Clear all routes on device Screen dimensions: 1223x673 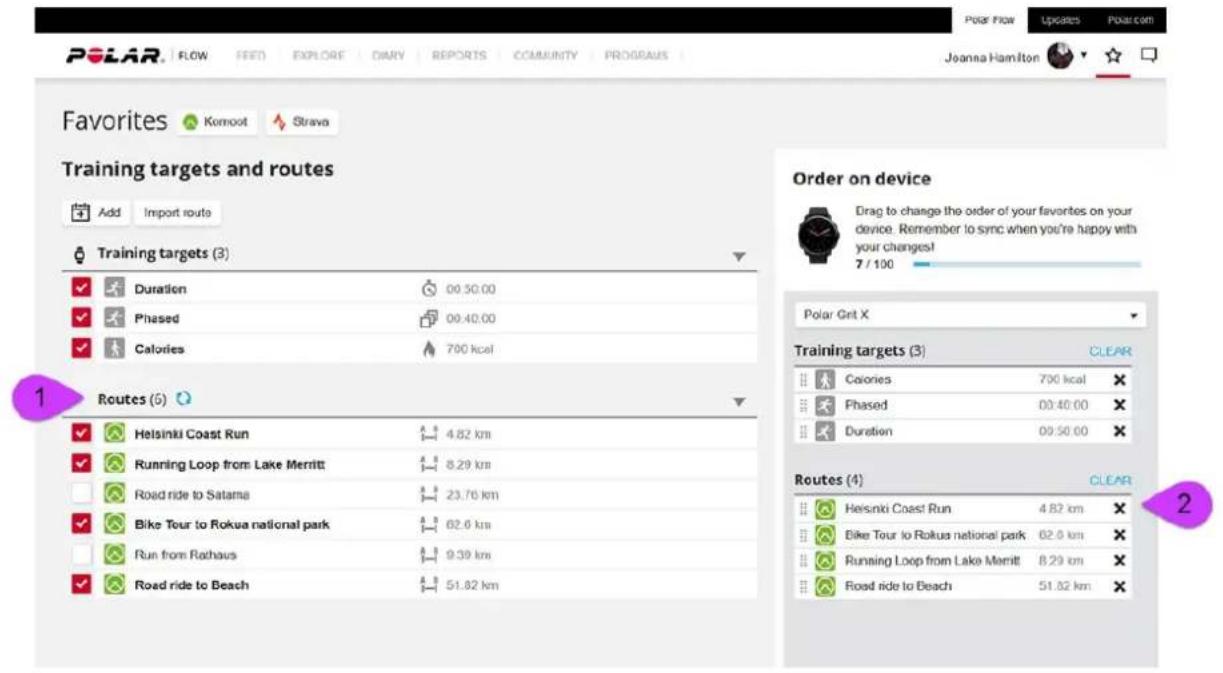[1110, 481]
